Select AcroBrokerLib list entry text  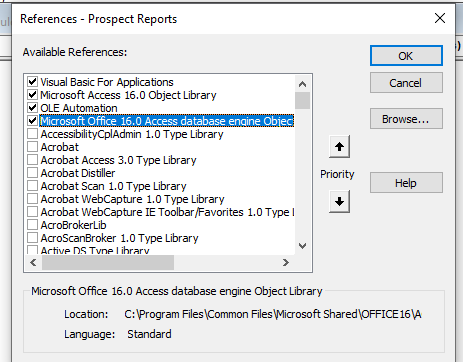tap(73, 225)
